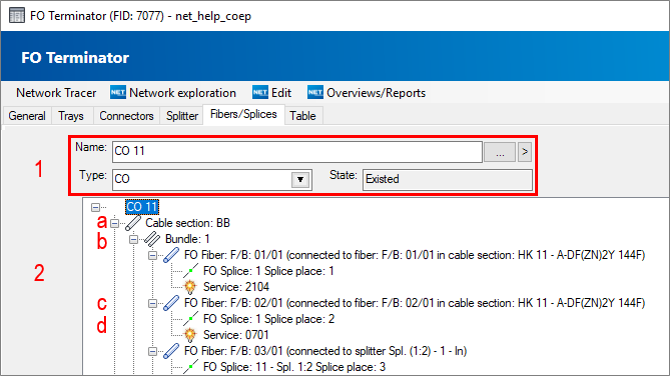Click the ellipsis browse button next to Name
This screenshot has height=376, width=670.
tap(500, 152)
